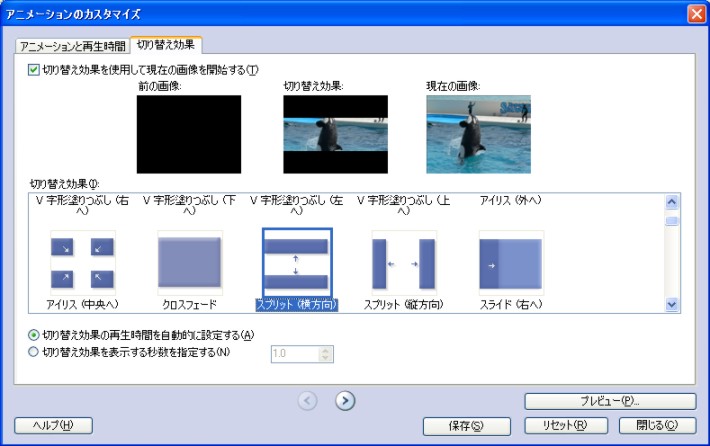
Task: Increase seconds with spinner up arrow
Action: coord(325,350)
